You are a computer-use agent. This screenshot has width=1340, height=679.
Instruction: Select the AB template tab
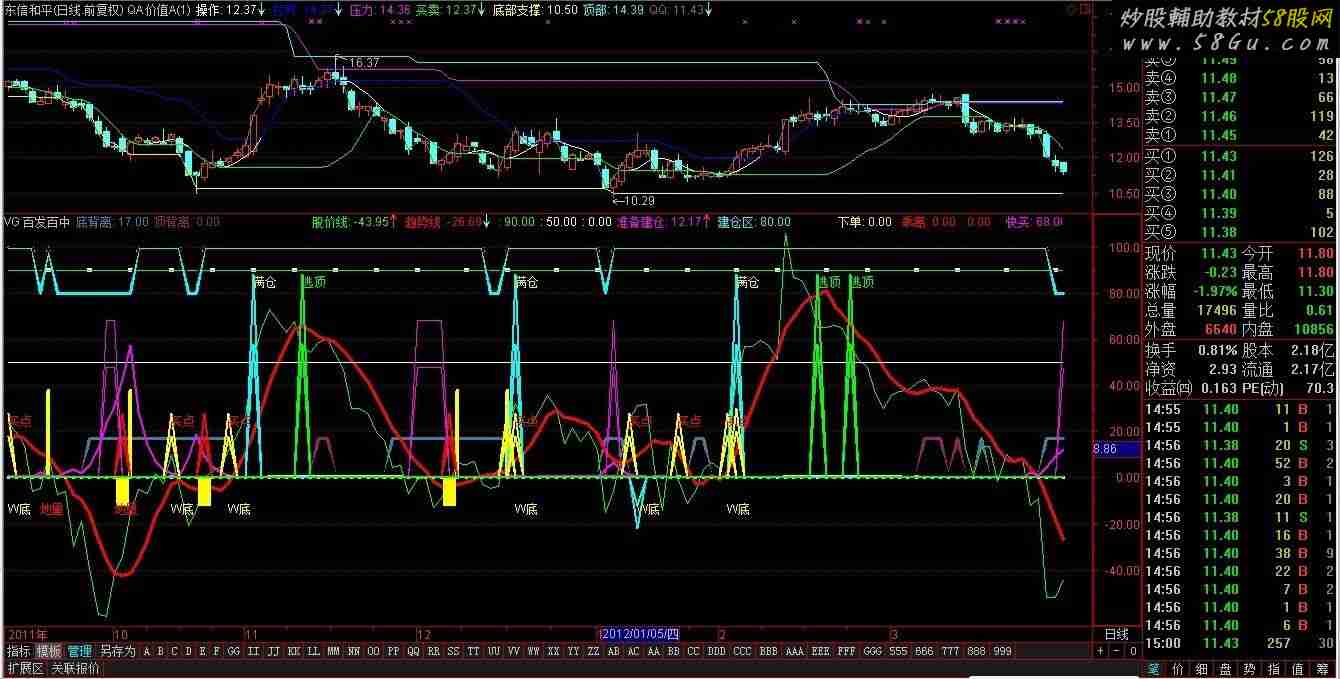[614, 651]
